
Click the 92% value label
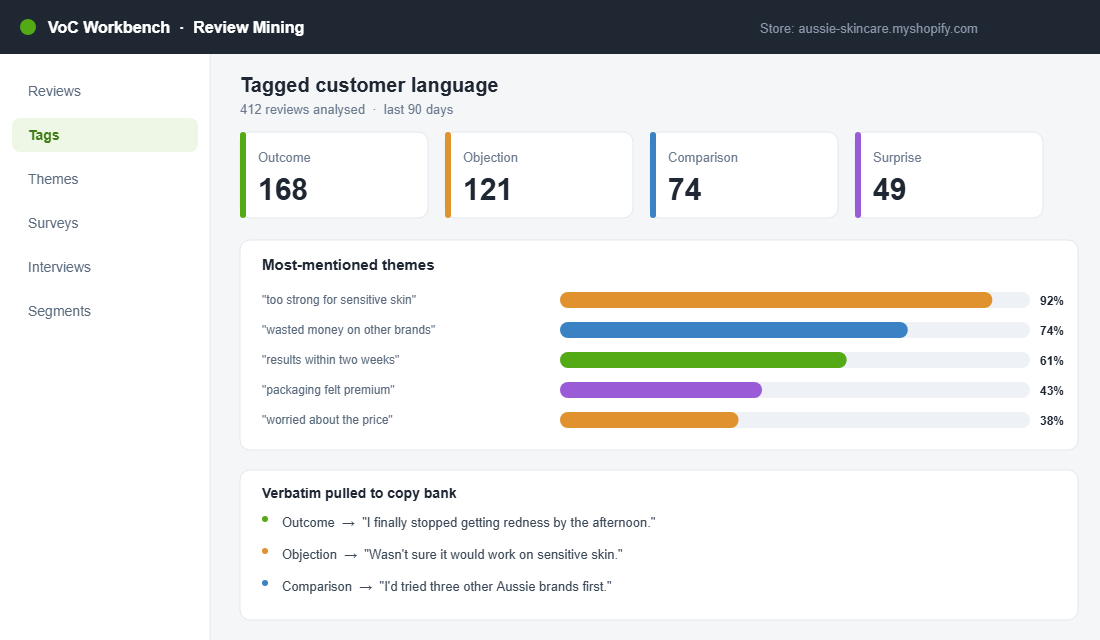[1051, 300]
